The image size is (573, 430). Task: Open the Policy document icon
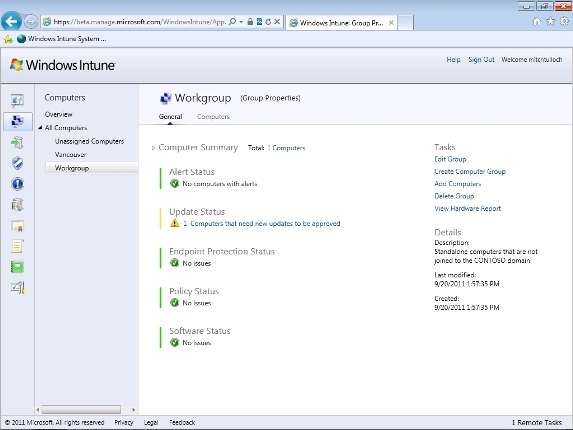pyautogui.click(x=17, y=246)
